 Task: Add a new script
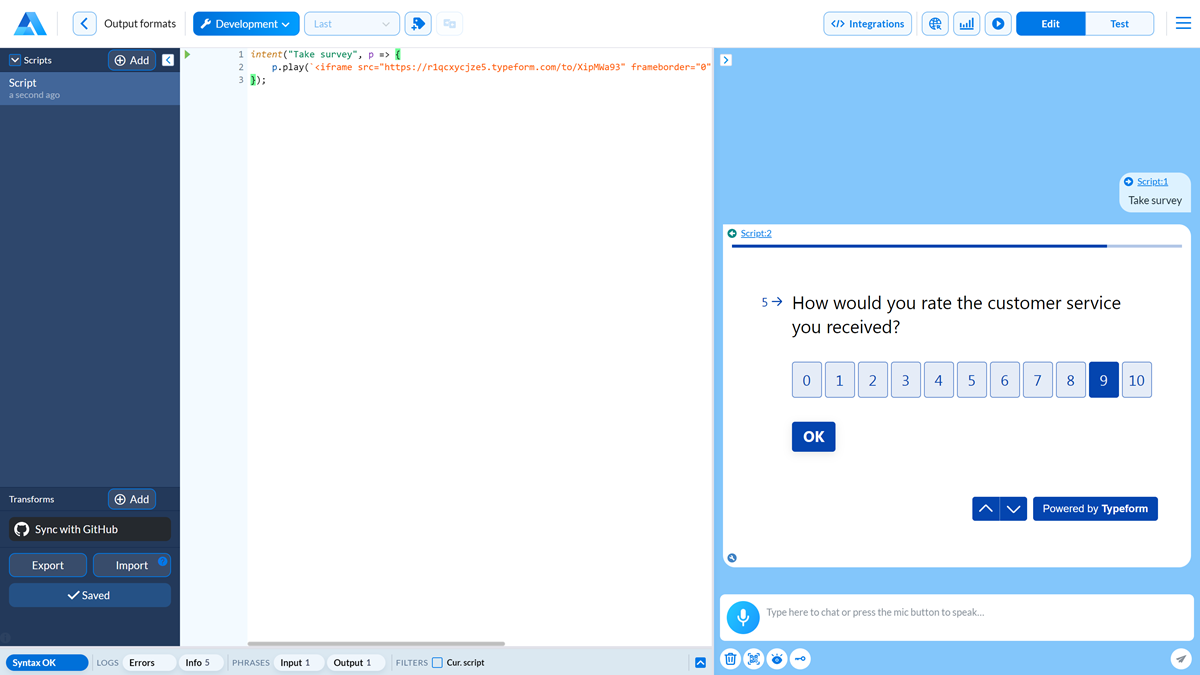tap(132, 60)
